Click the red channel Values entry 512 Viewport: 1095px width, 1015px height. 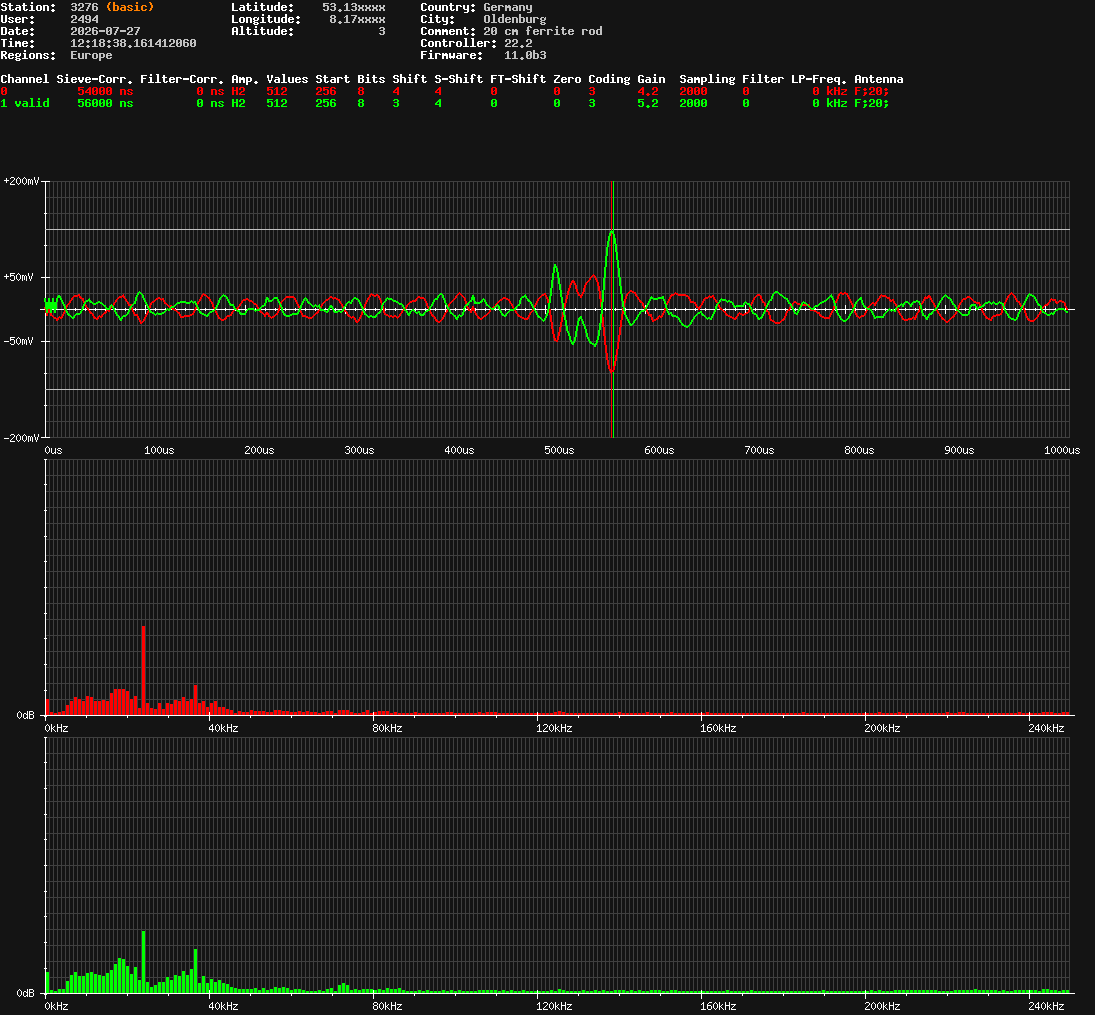click(277, 91)
